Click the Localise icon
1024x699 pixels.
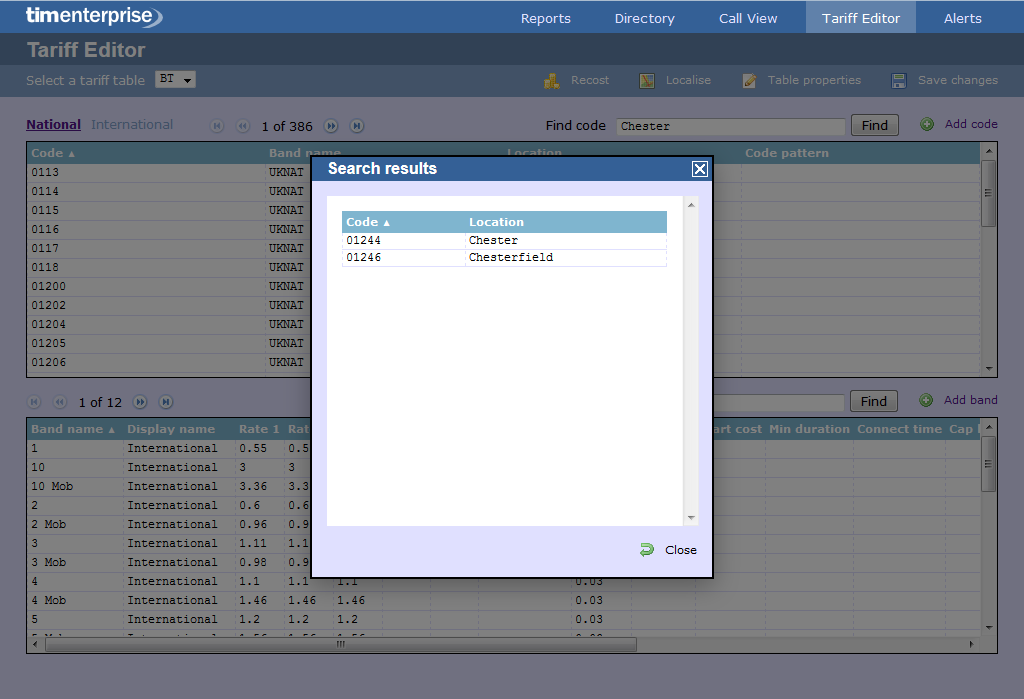click(x=647, y=81)
